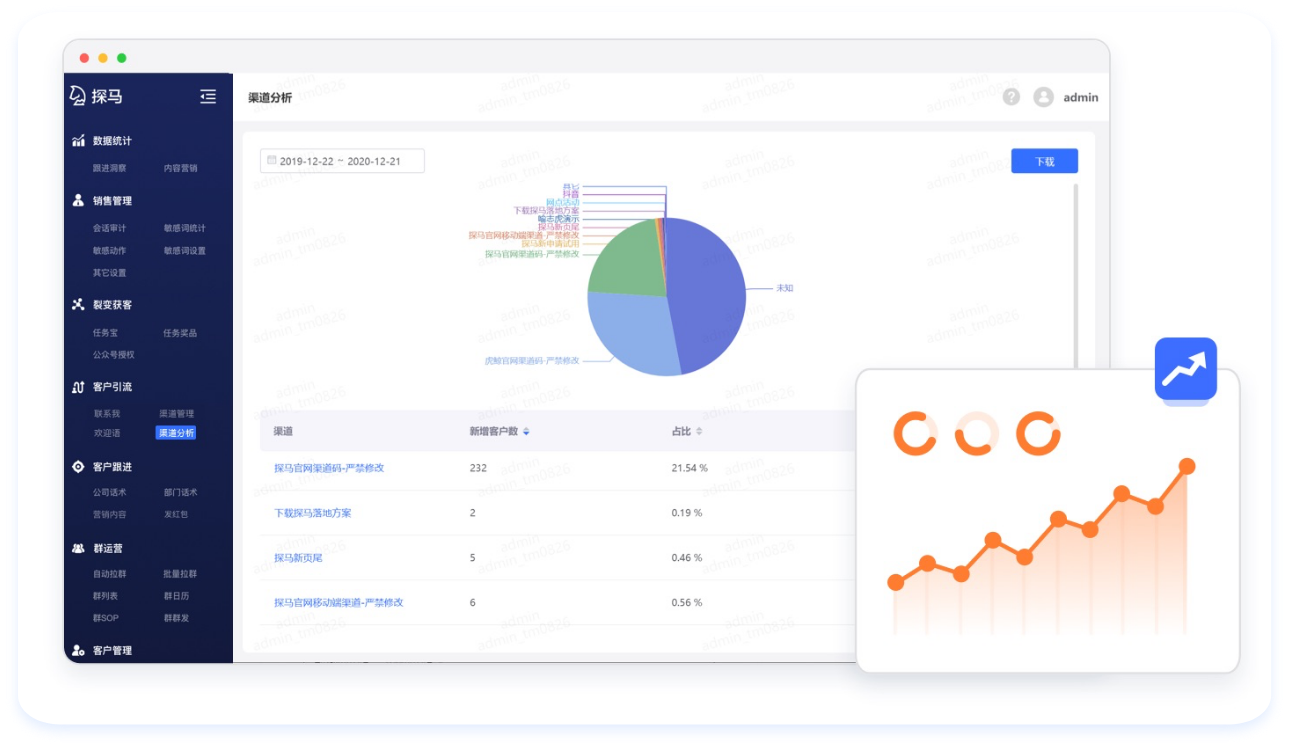Open the date range picker 2019-12-22 ~ 2020-12-21
The height and width of the screenshot is (749, 1290).
[342, 161]
